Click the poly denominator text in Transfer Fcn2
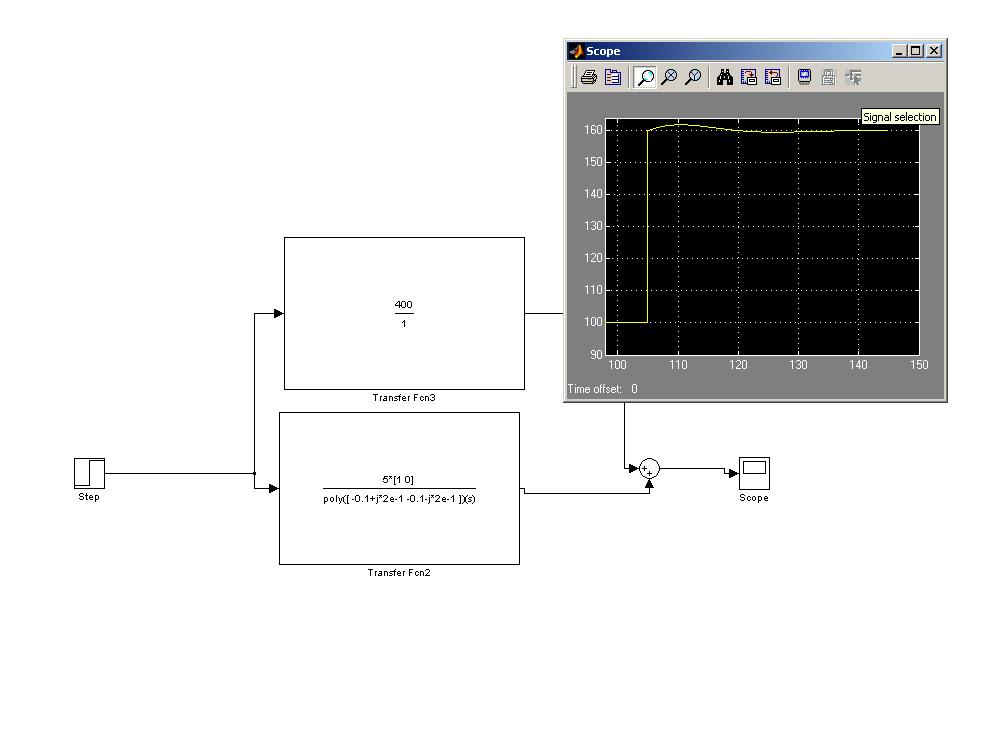Image resolution: width=996 pixels, height=742 pixels. 399,499
